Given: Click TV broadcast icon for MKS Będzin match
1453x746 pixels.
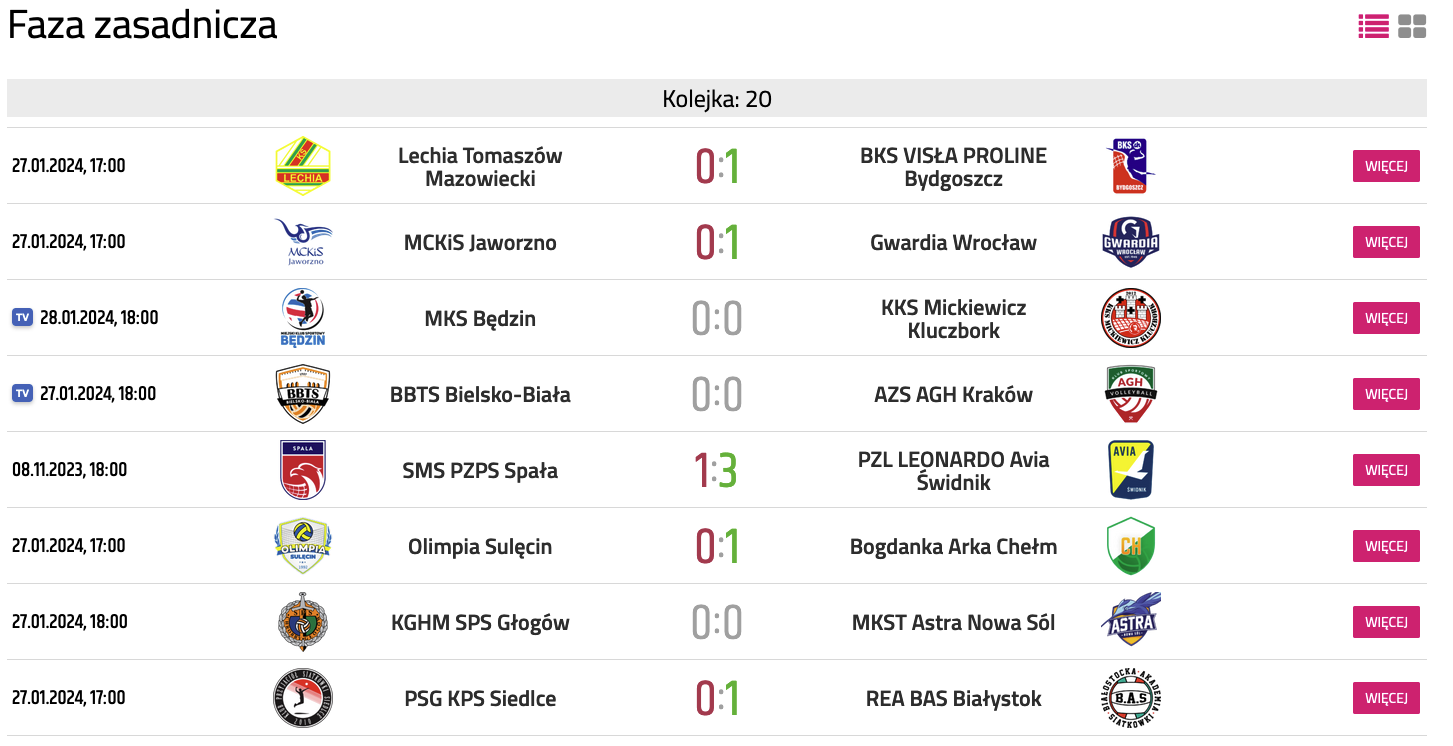Looking at the screenshot, I should pos(22,318).
